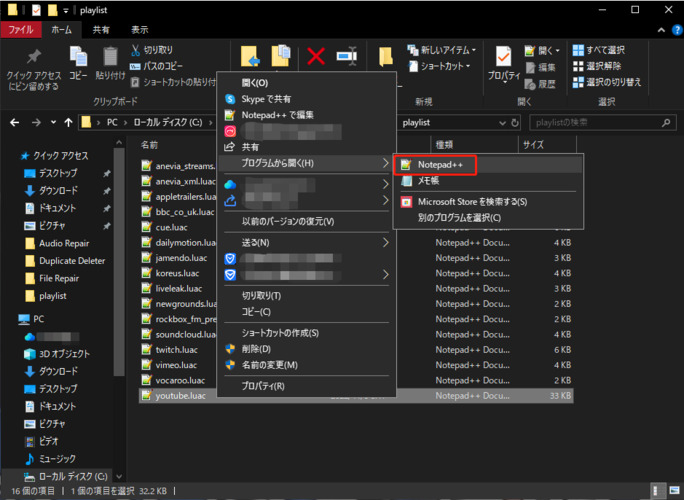Click the Forward navigation arrow

36,123
